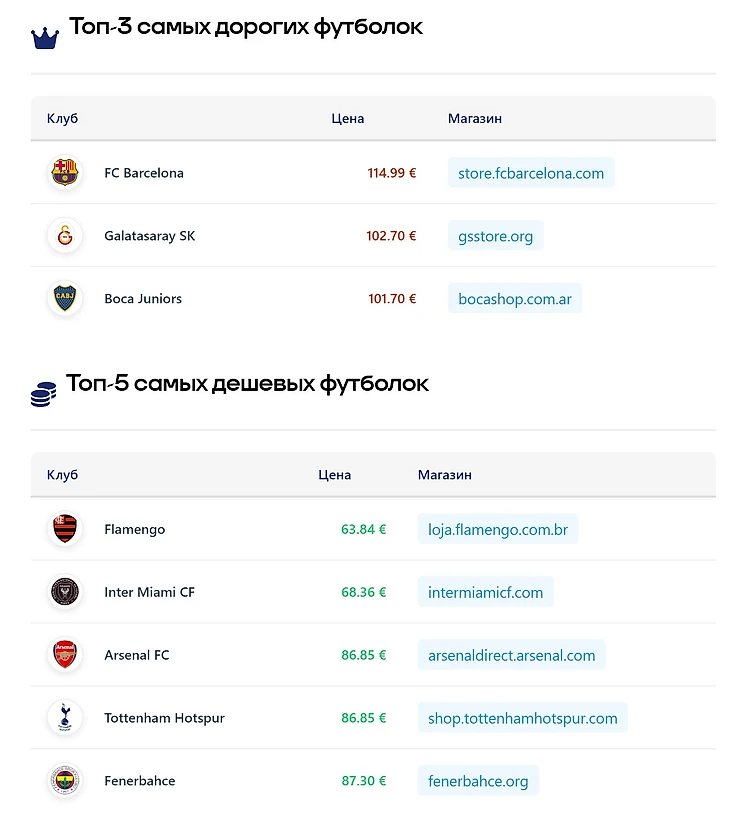Click the Fenerbahce club crest icon
The image size is (730, 823).
64,780
